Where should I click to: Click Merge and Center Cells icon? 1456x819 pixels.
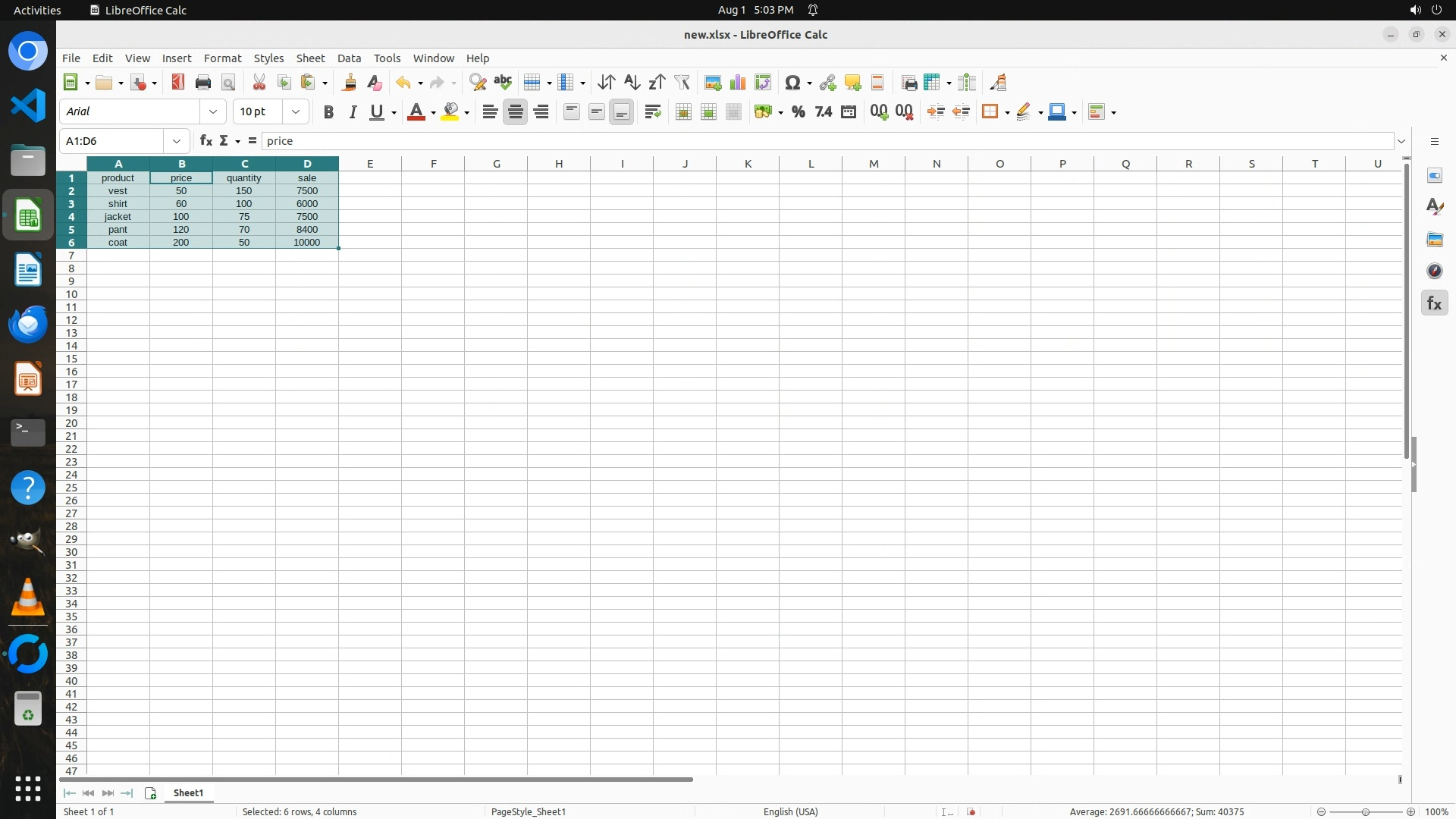(x=682, y=112)
